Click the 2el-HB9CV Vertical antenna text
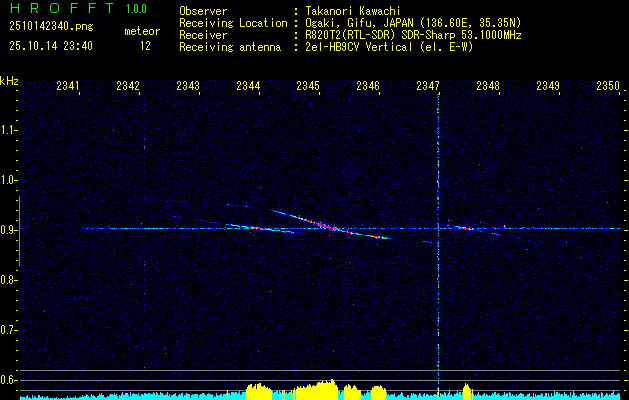 [x=389, y=47]
